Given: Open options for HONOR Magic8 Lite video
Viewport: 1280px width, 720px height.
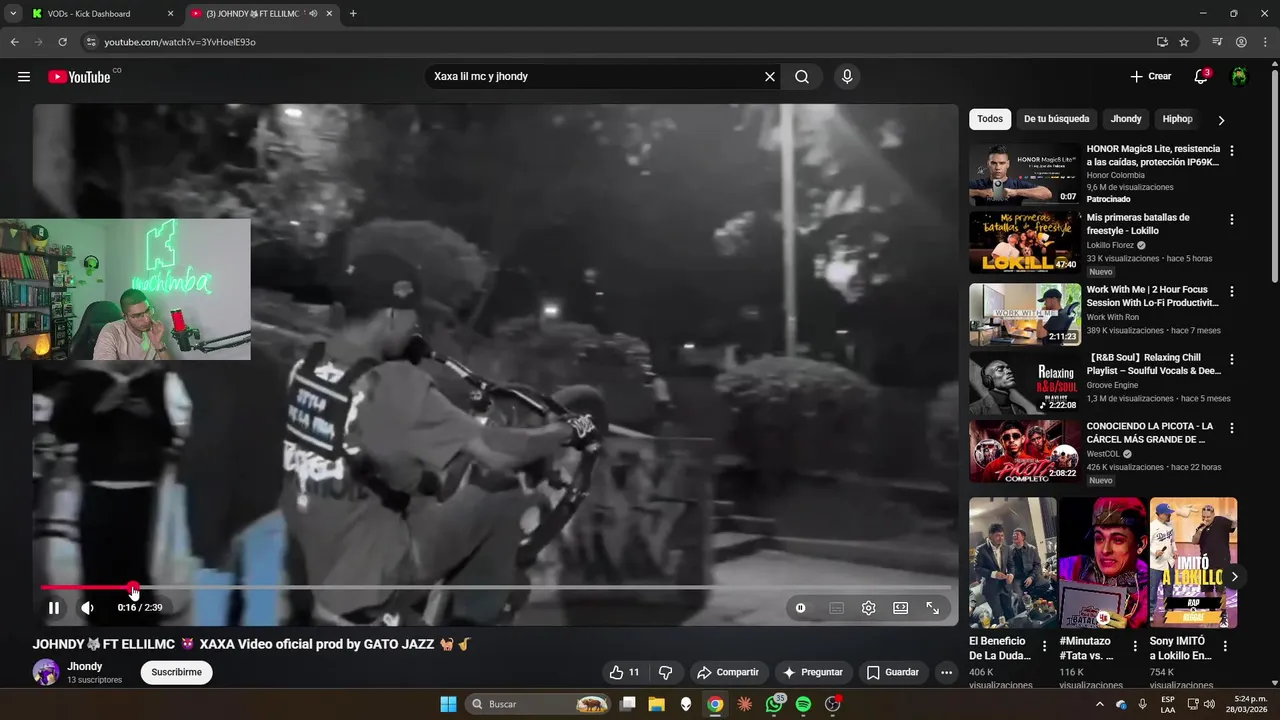Looking at the screenshot, I should (1232, 151).
